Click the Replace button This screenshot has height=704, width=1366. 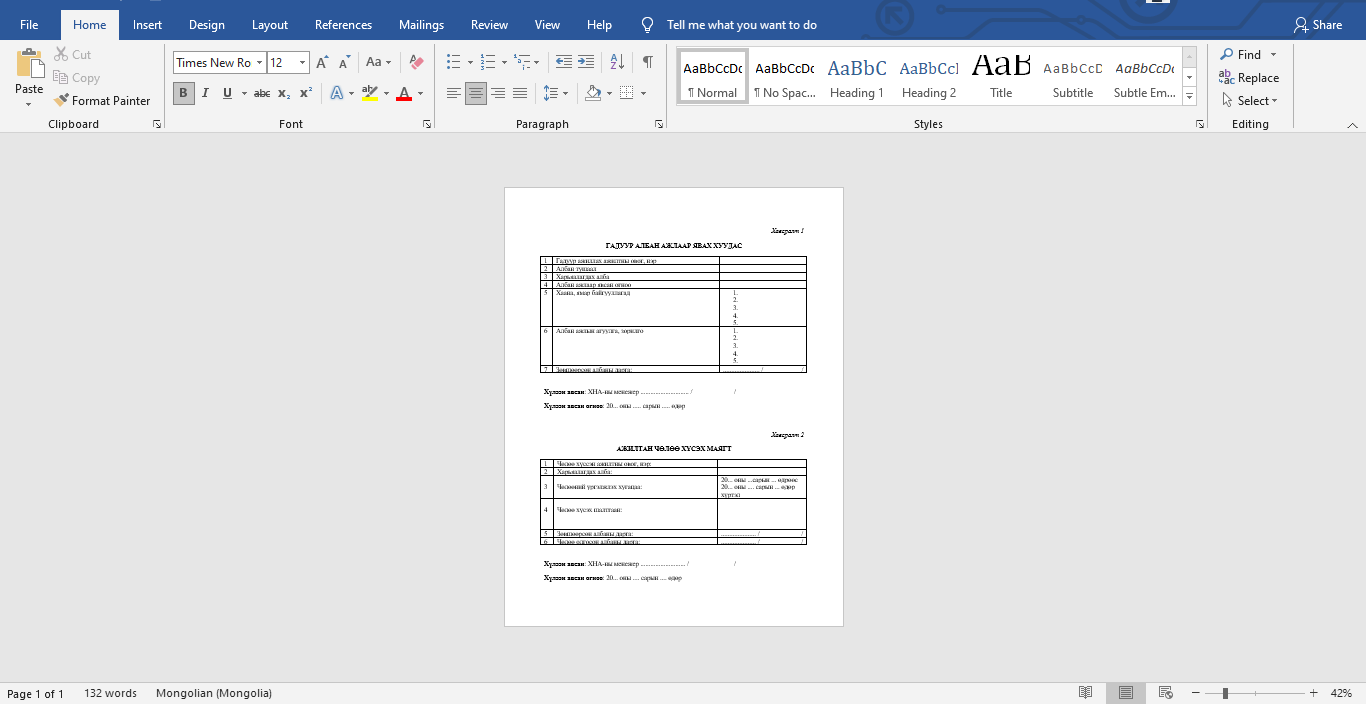1249,78
